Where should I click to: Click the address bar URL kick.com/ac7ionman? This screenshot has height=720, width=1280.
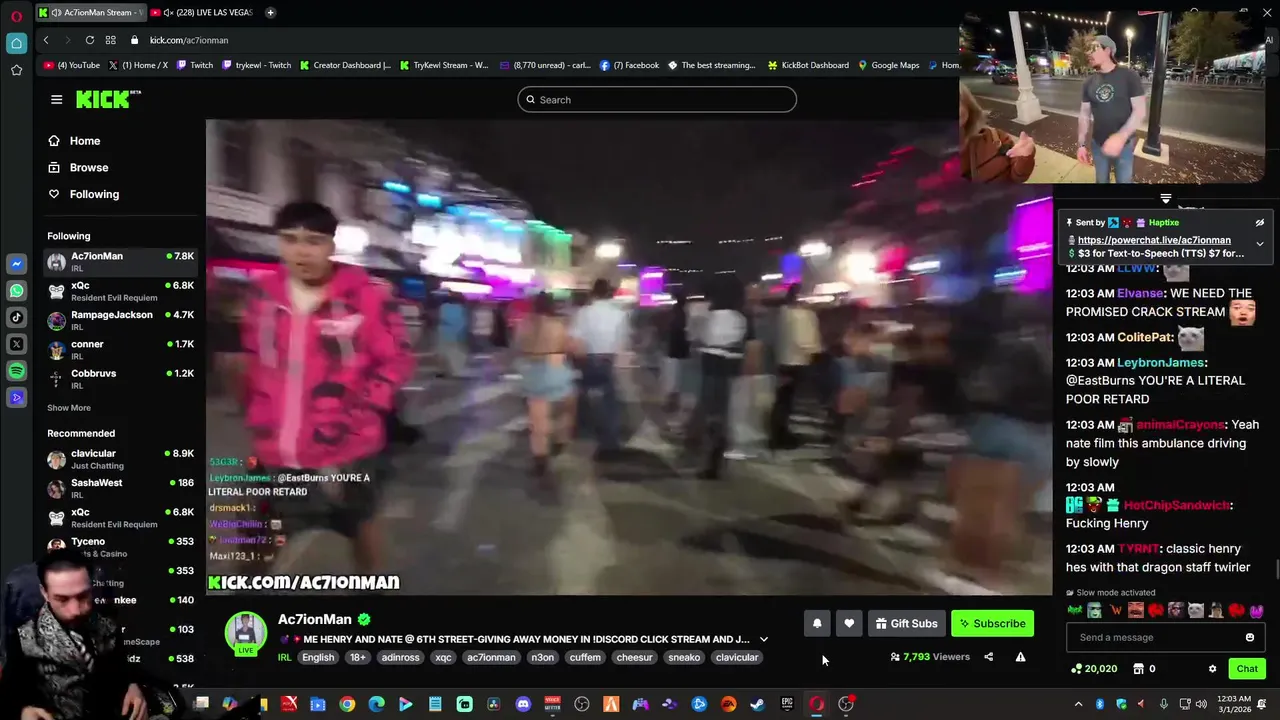coord(189,40)
